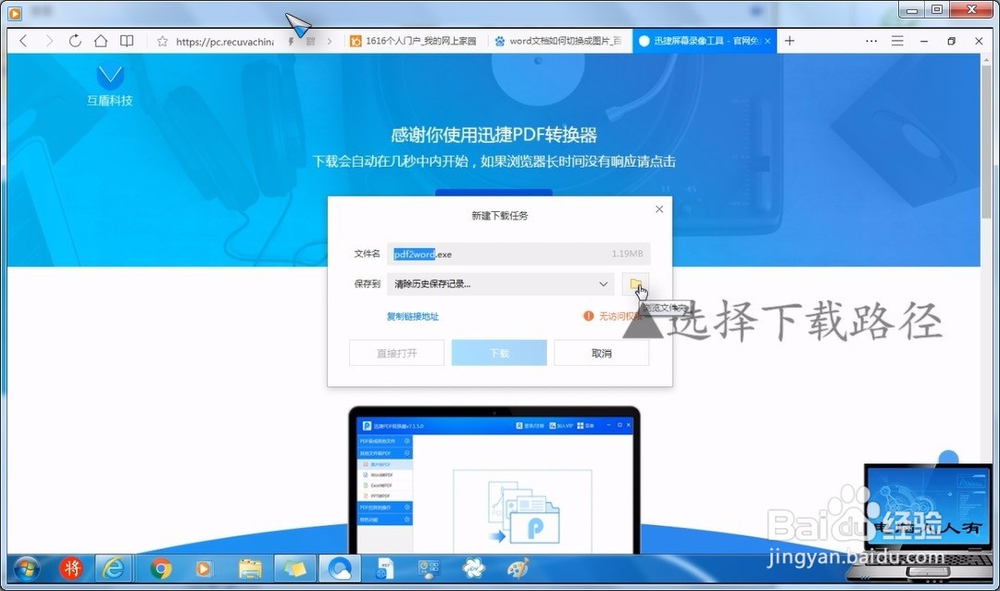
Task: Open the reading mode book icon
Action: click(127, 41)
